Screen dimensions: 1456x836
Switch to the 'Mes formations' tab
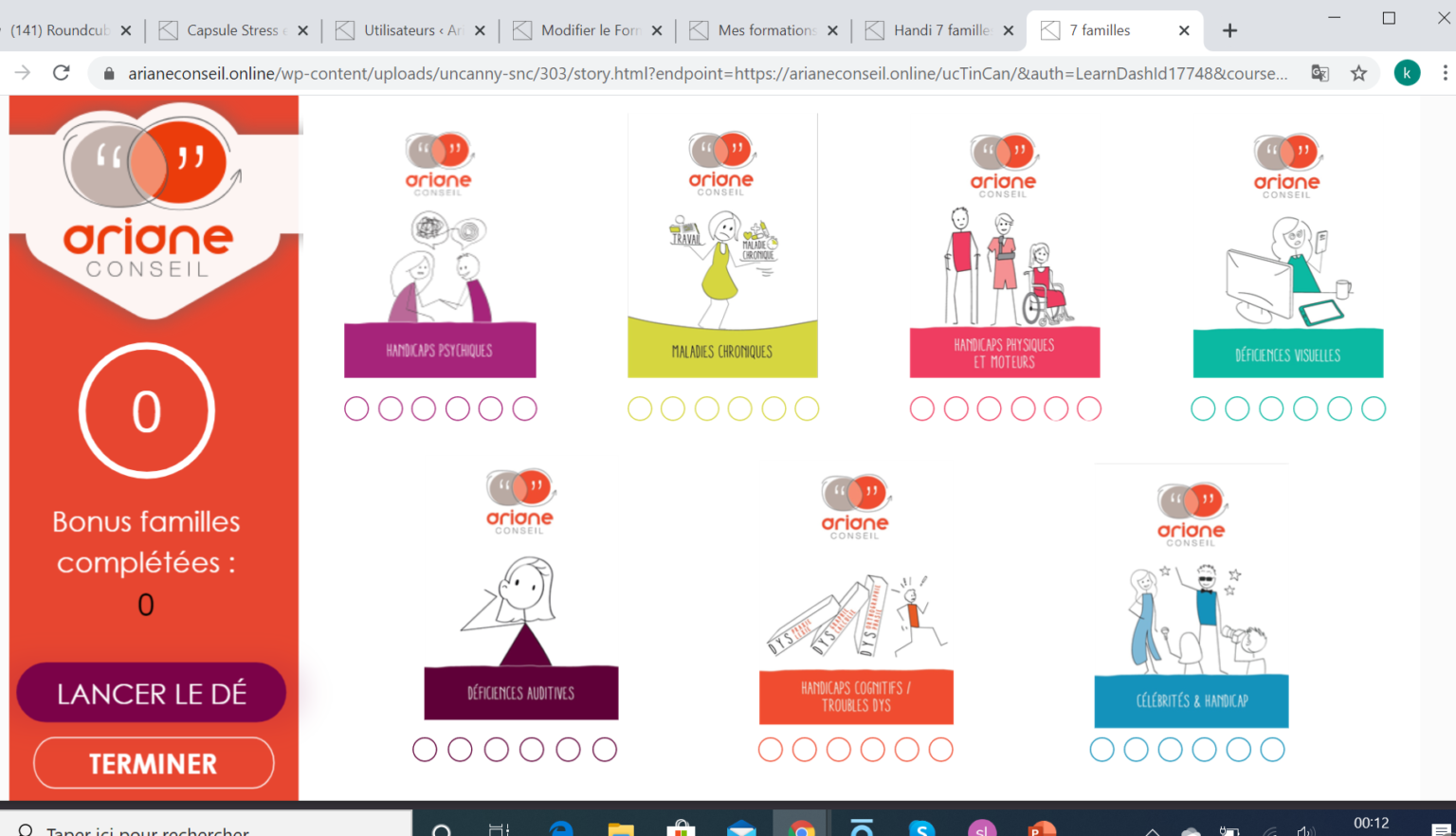tap(766, 30)
